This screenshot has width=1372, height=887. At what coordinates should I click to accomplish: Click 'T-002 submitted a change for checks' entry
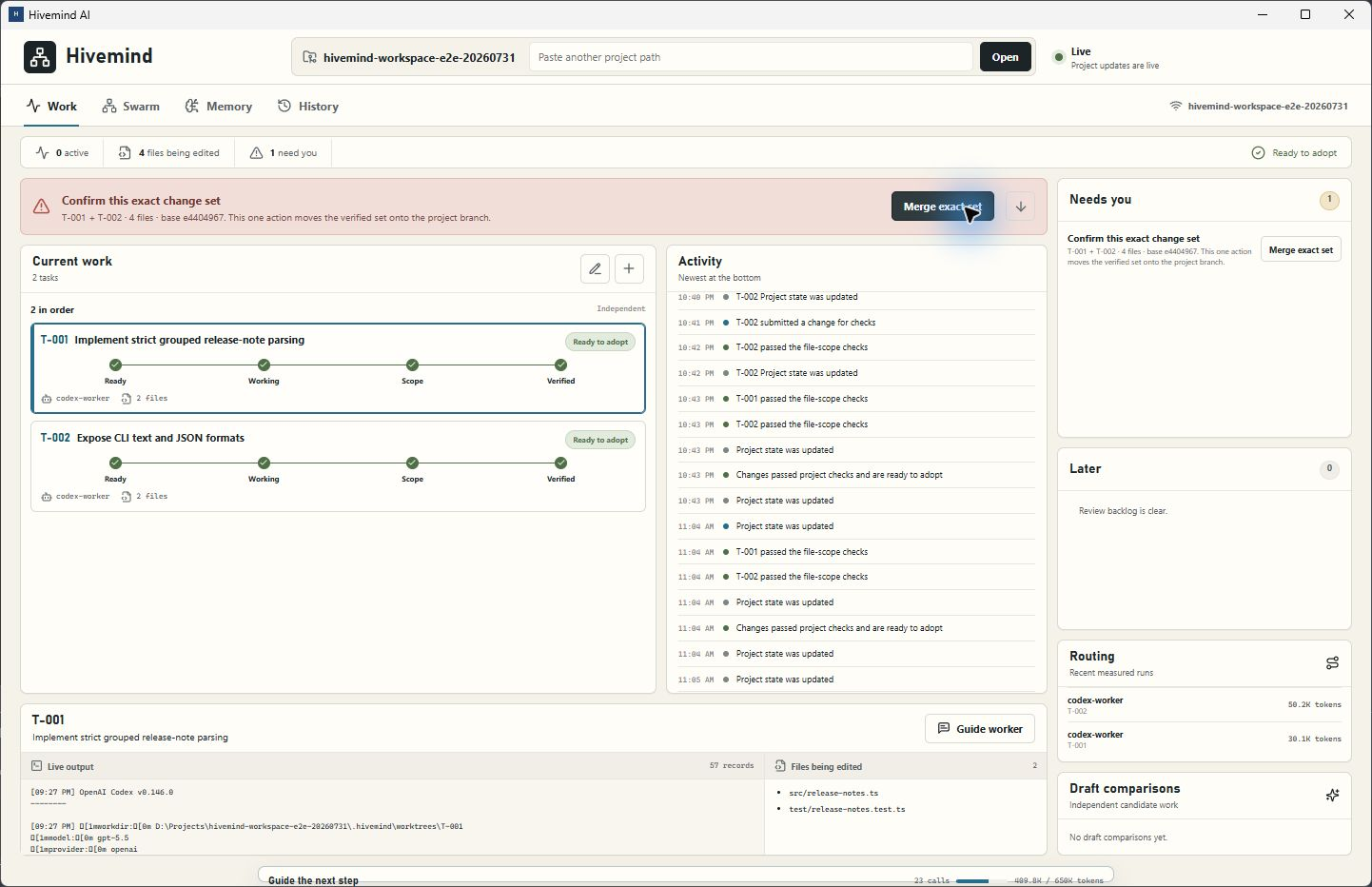[x=856, y=323]
